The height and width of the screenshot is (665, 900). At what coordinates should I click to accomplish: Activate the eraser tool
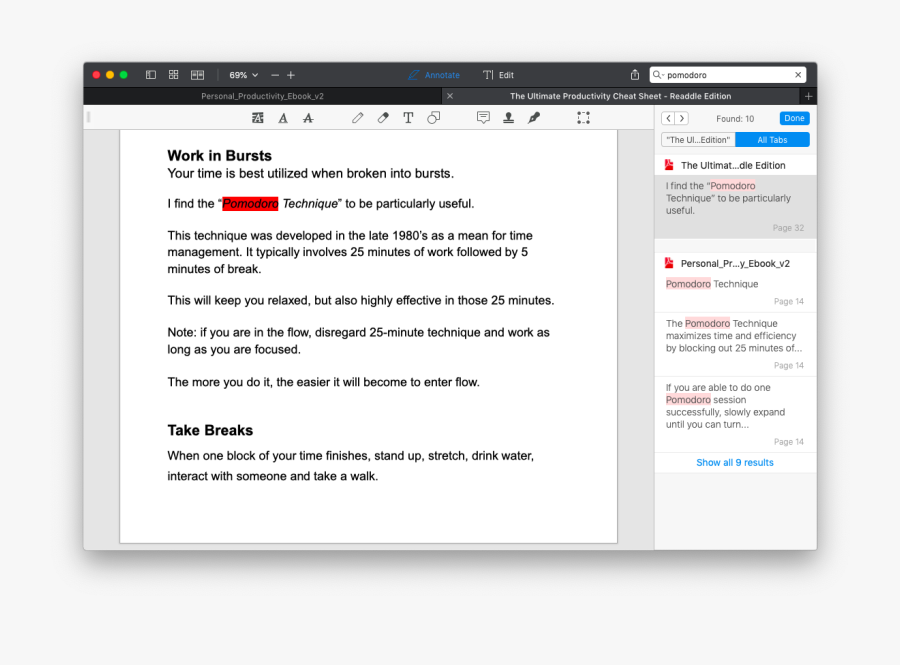(x=383, y=118)
